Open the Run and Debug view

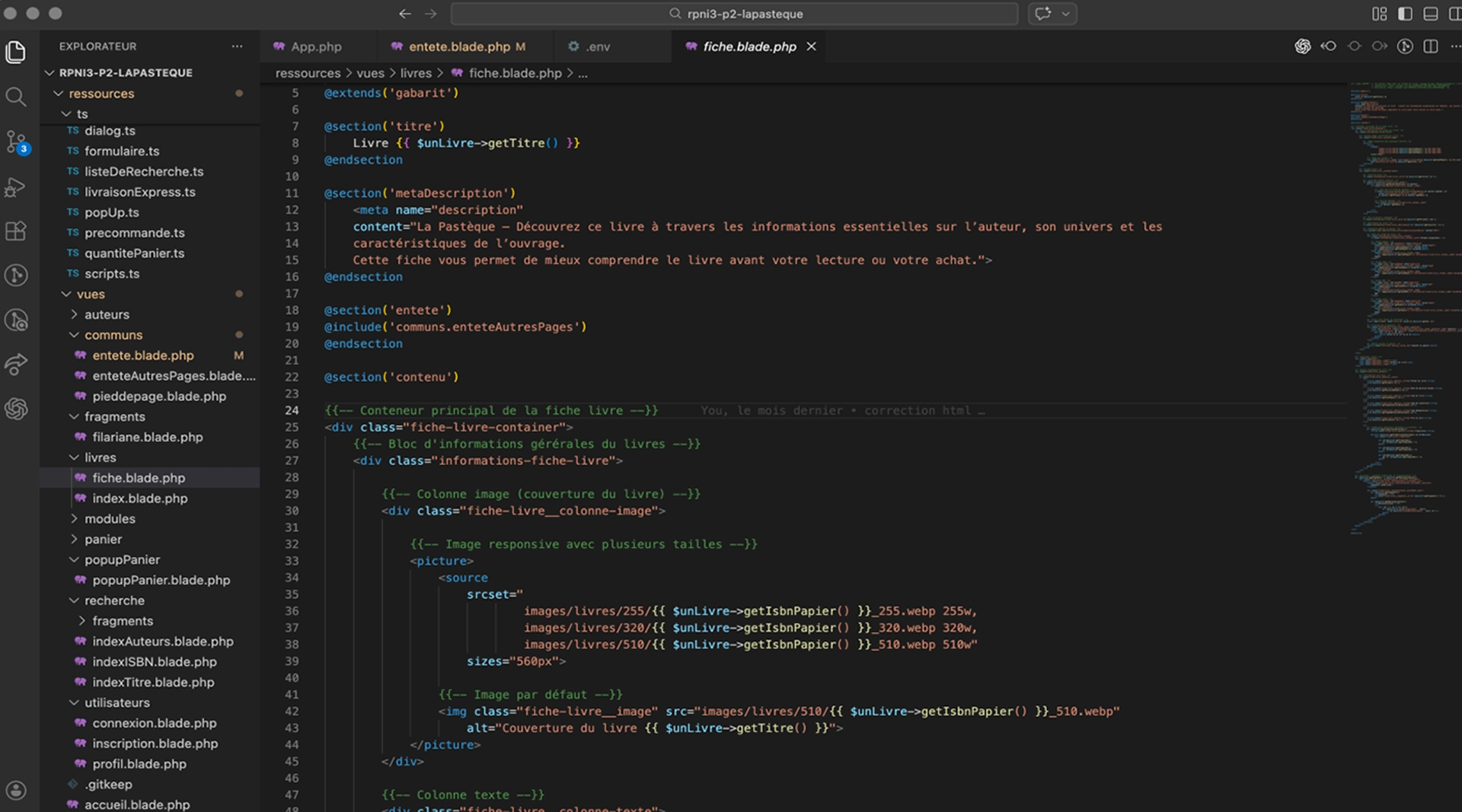click(x=16, y=186)
